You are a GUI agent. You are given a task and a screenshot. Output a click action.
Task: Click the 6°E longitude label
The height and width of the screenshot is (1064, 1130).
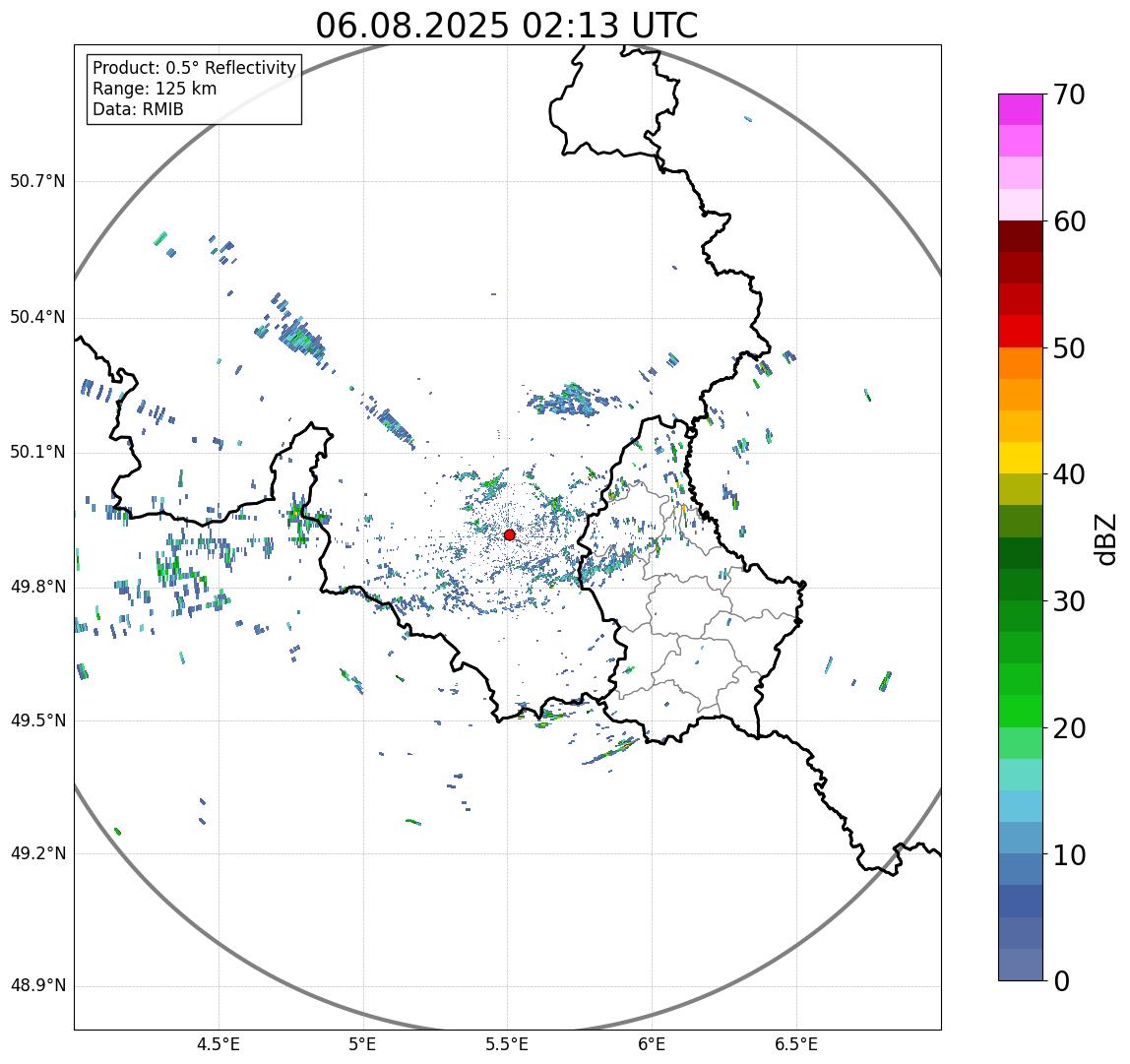pos(653,1044)
